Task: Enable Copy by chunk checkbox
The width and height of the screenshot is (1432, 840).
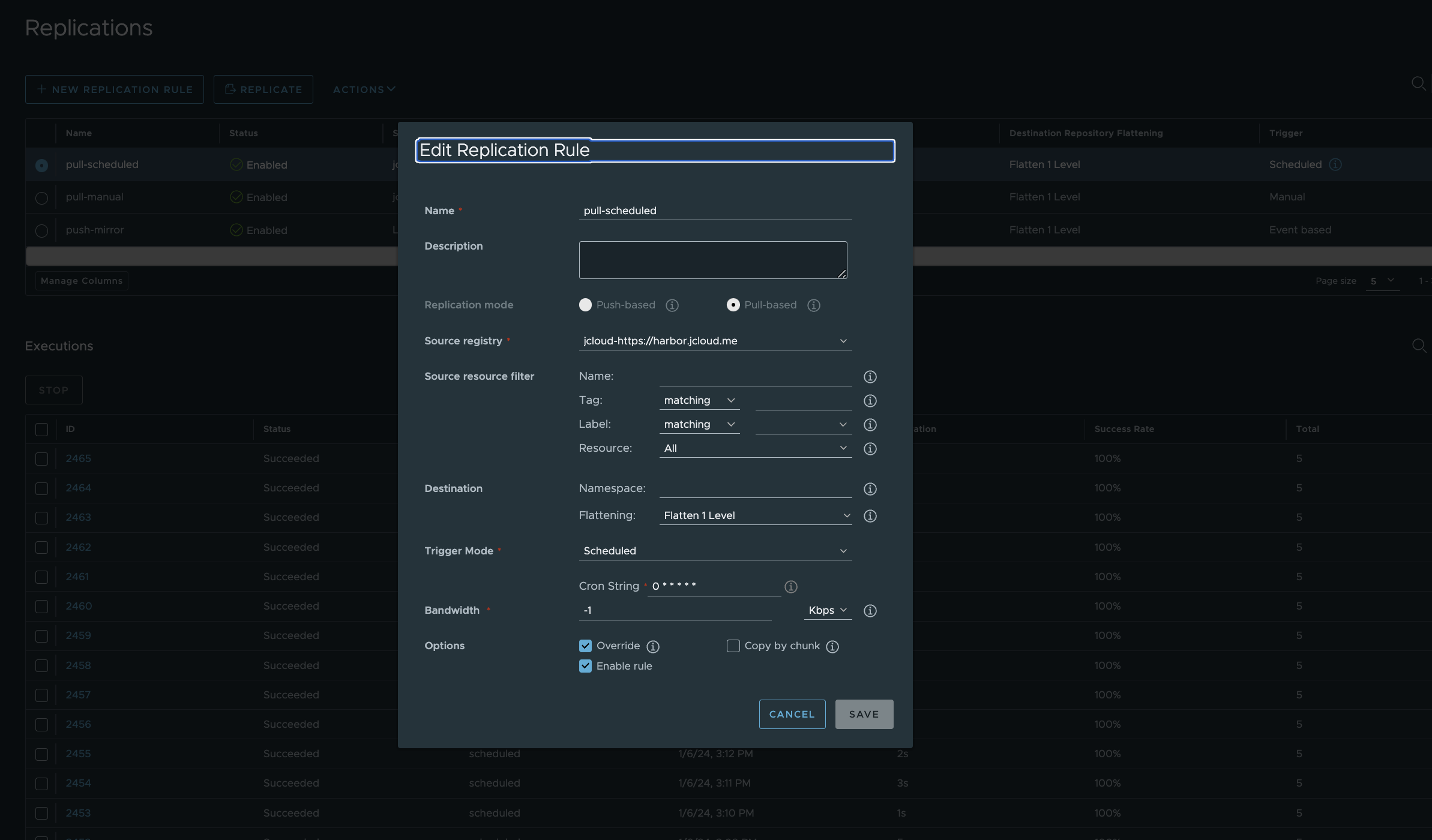Action: point(733,646)
